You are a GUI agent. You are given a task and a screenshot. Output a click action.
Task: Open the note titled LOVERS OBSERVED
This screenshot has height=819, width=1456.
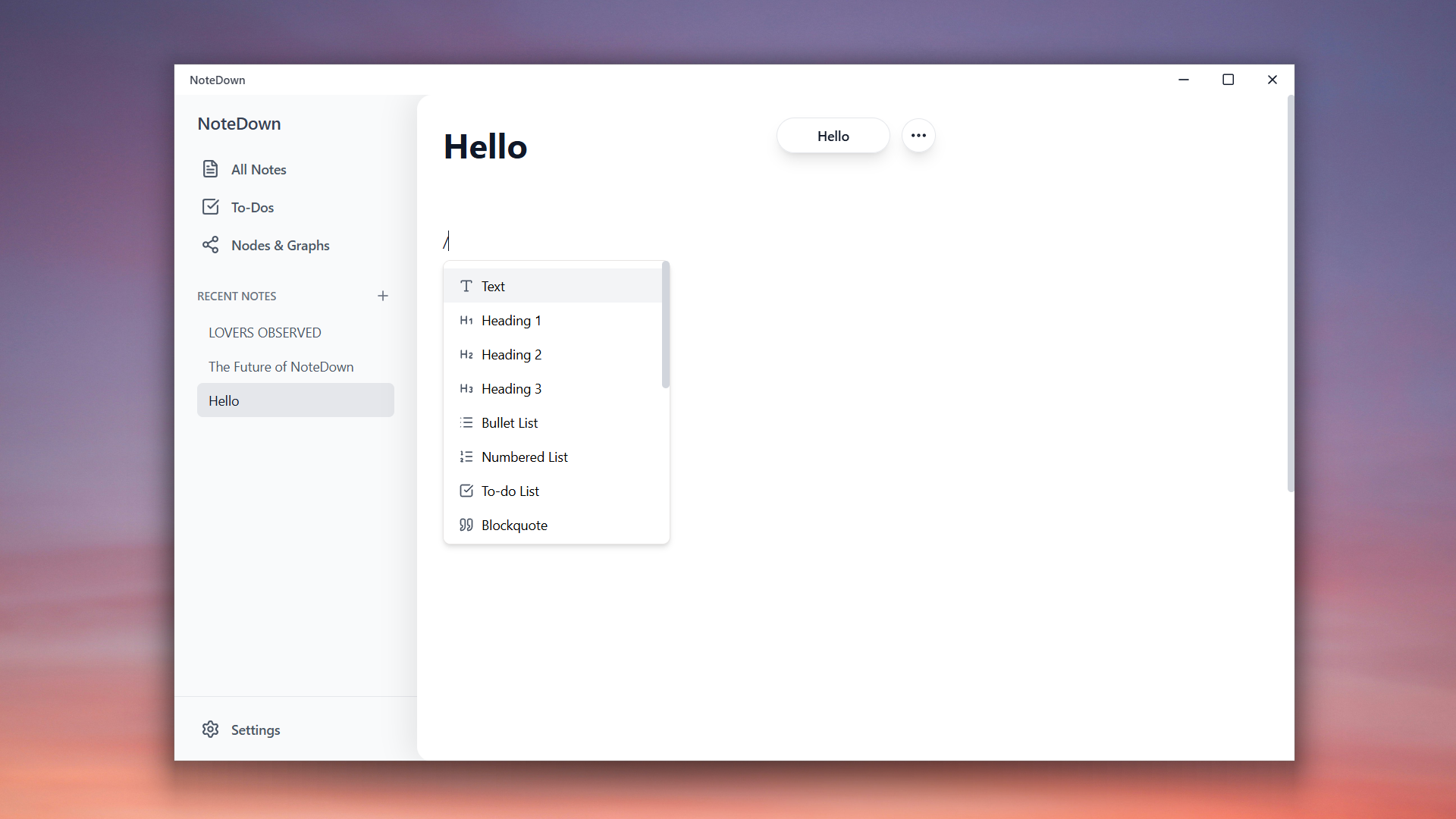(x=265, y=332)
